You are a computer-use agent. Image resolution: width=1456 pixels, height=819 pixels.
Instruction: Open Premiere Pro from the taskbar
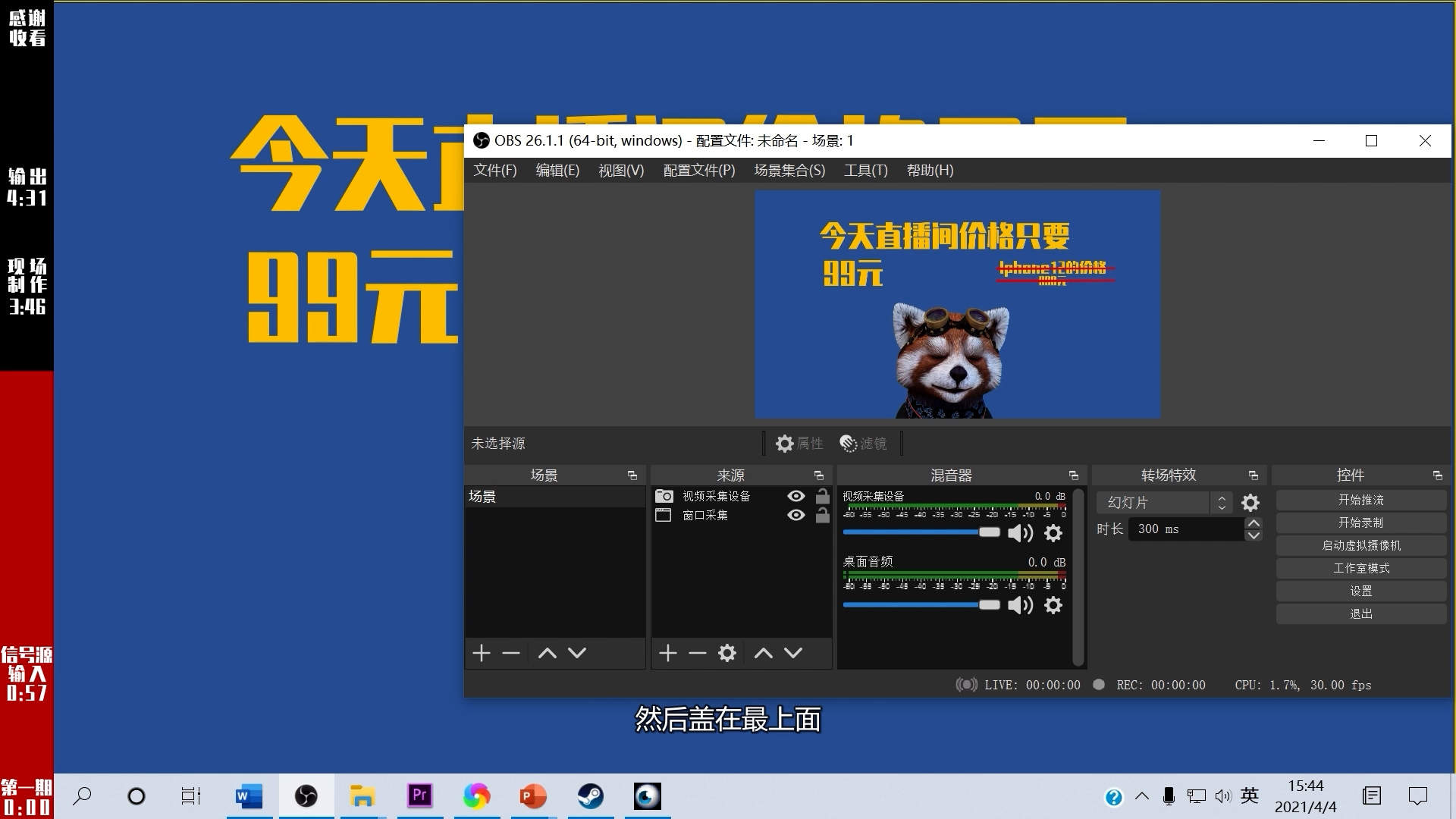click(x=419, y=796)
